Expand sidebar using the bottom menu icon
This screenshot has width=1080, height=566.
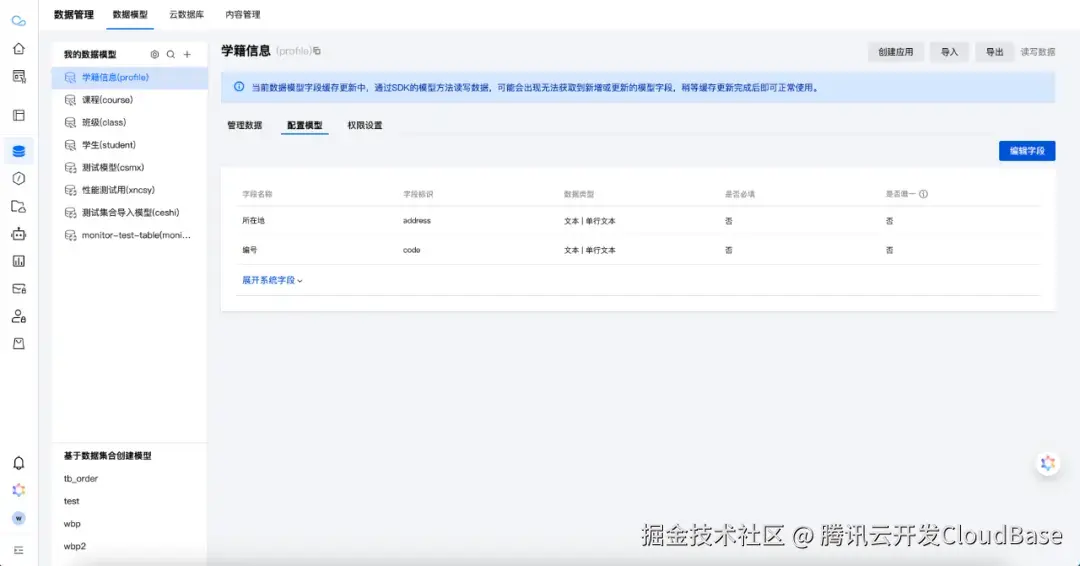tap(19, 550)
